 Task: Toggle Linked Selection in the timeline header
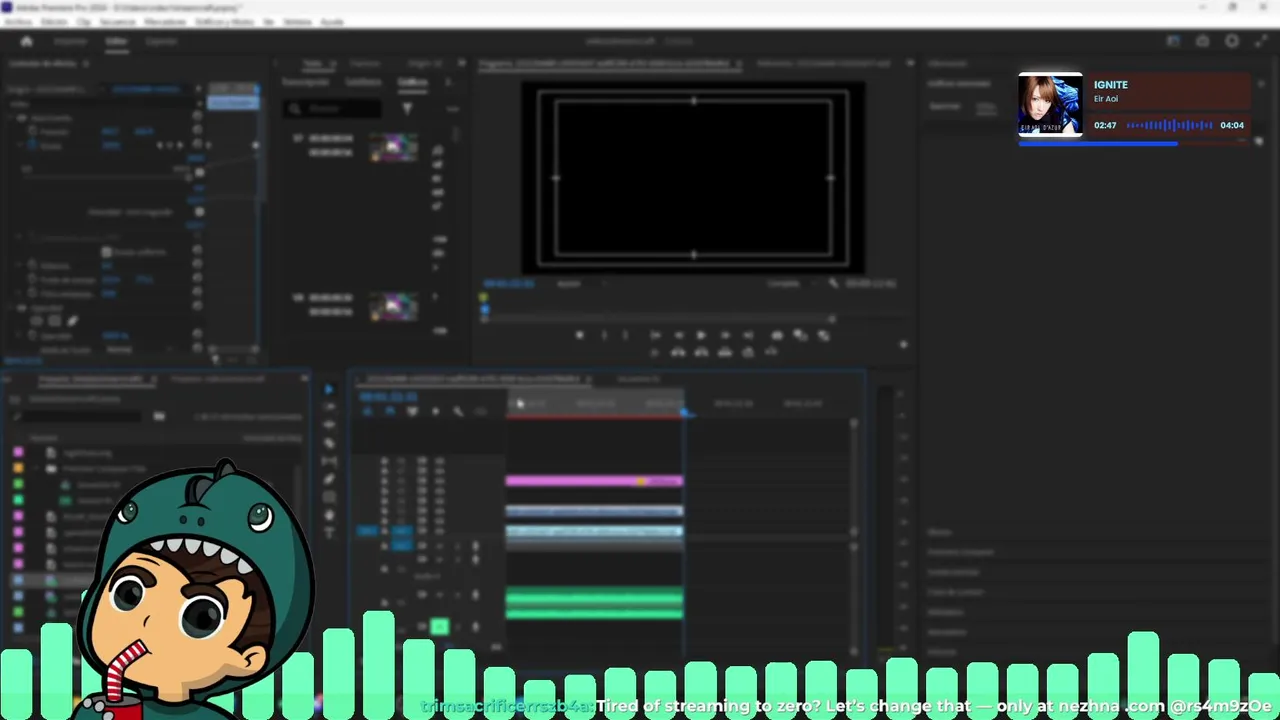coord(412,411)
